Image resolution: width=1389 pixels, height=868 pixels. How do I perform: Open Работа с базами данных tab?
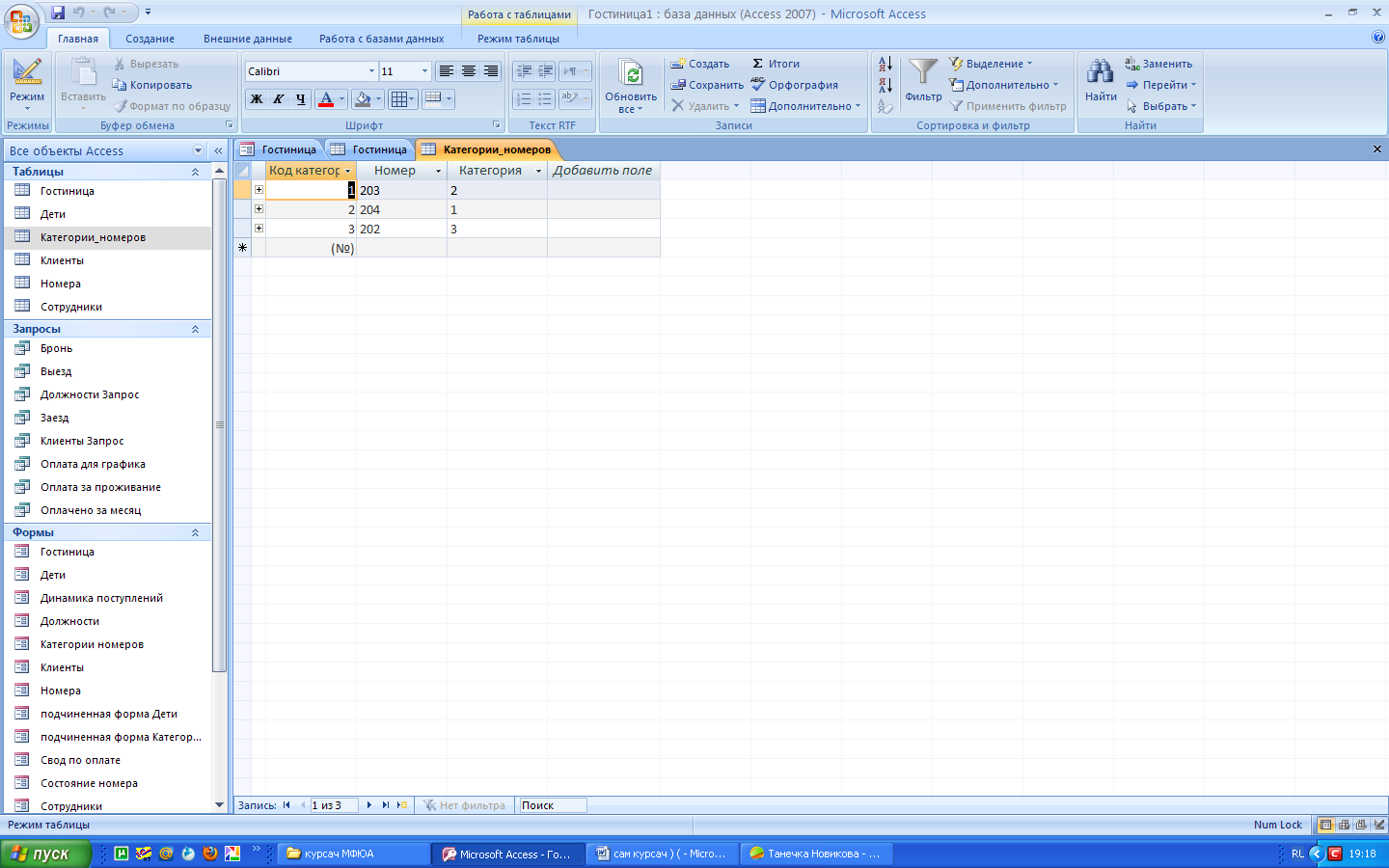(x=382, y=39)
